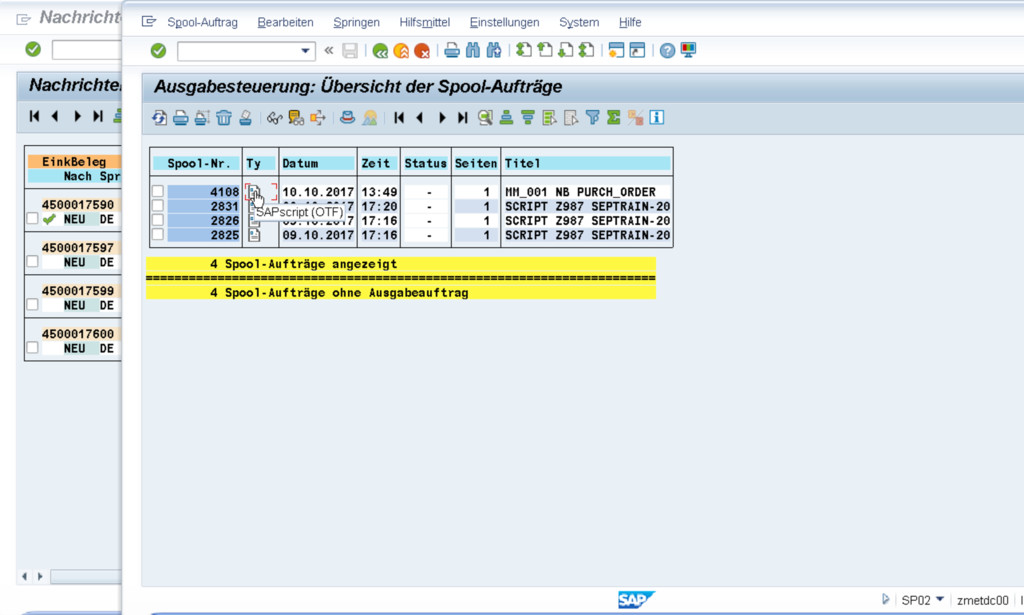Open the Hilfe menu

tap(630, 22)
